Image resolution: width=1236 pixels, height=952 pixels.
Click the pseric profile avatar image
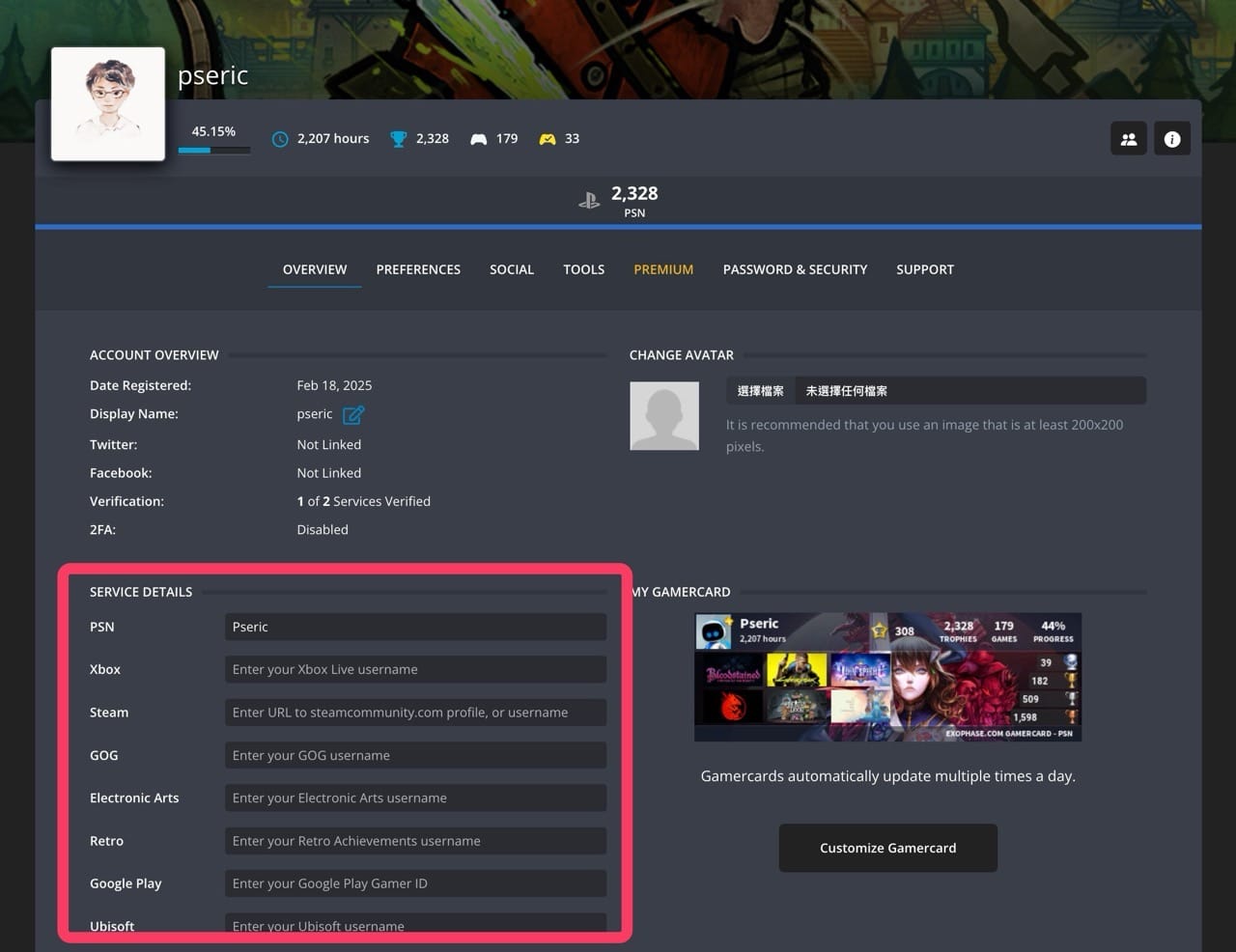108,104
